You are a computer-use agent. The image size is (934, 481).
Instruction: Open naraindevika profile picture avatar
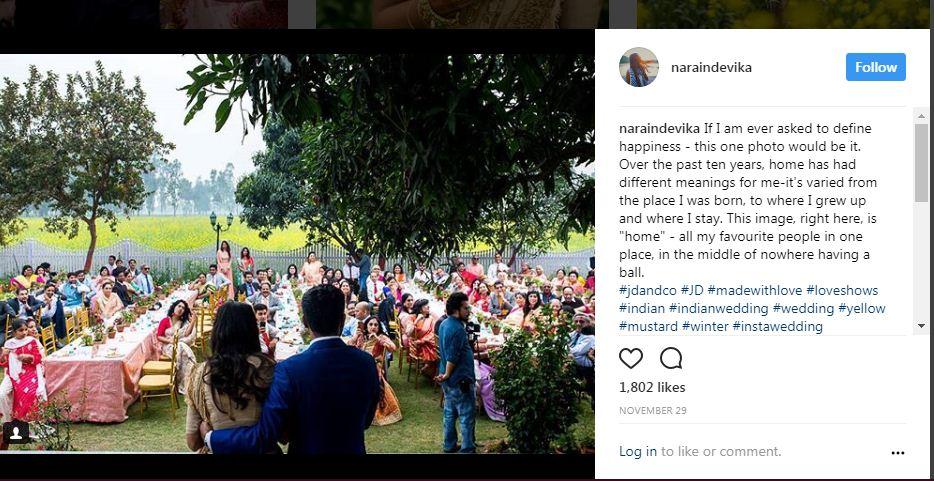(x=639, y=67)
